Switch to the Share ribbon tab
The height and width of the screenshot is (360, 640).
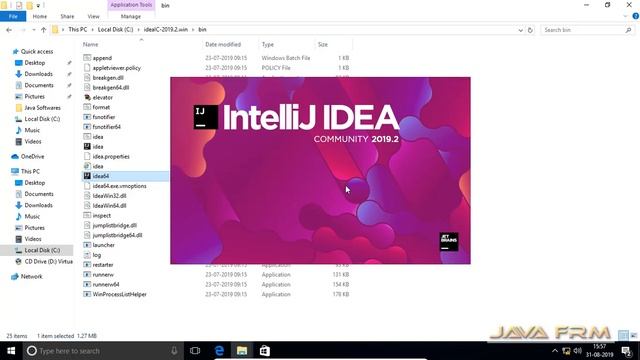coord(67,16)
